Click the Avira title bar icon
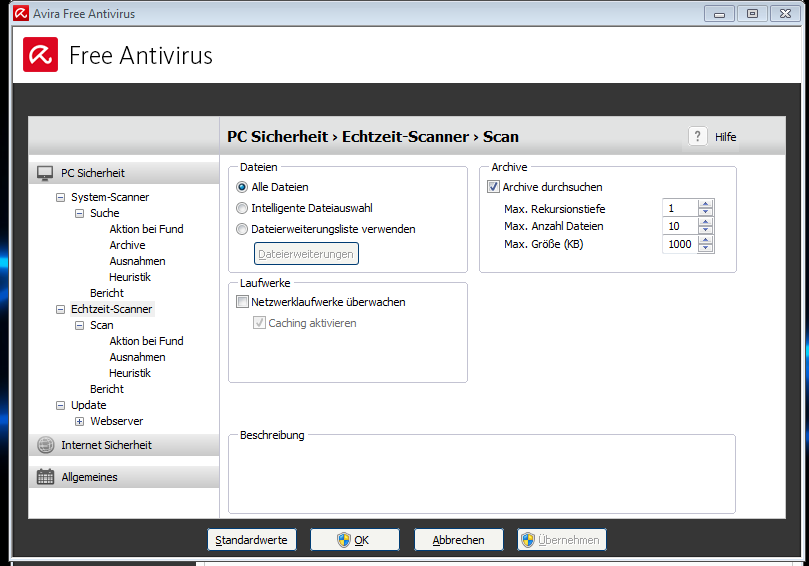Viewport: 809px width, 566px height. pos(21,13)
